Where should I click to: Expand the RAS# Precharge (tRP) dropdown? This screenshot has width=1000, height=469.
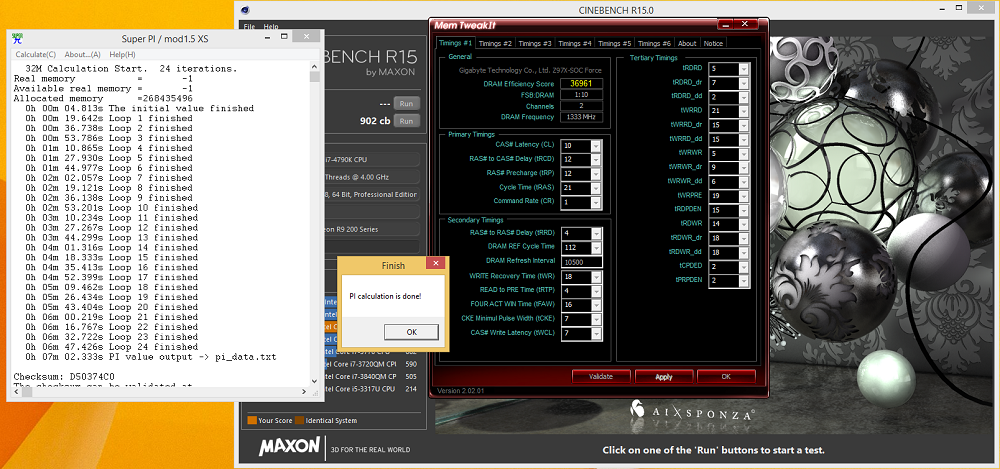(x=596, y=174)
